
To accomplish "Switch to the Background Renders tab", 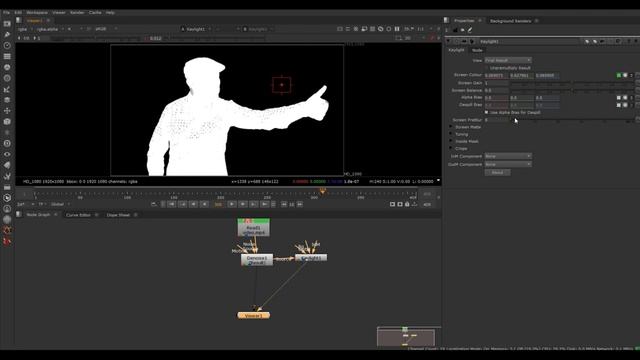I will tap(511, 21).
